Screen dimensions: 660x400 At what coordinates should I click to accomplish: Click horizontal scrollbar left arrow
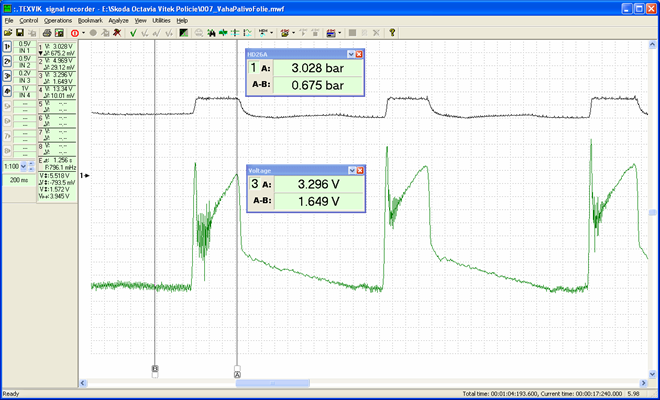[x=83, y=383]
